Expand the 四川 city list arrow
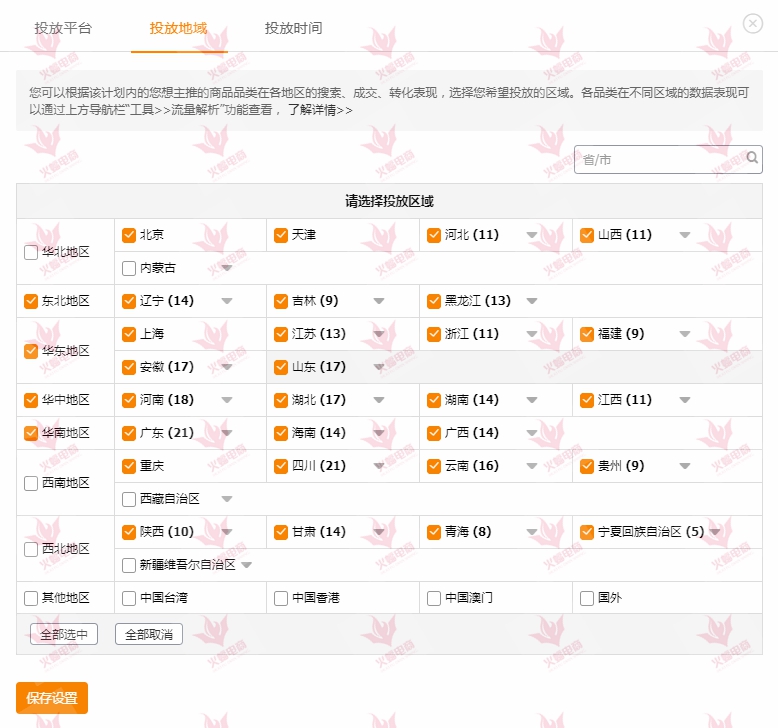 379,466
